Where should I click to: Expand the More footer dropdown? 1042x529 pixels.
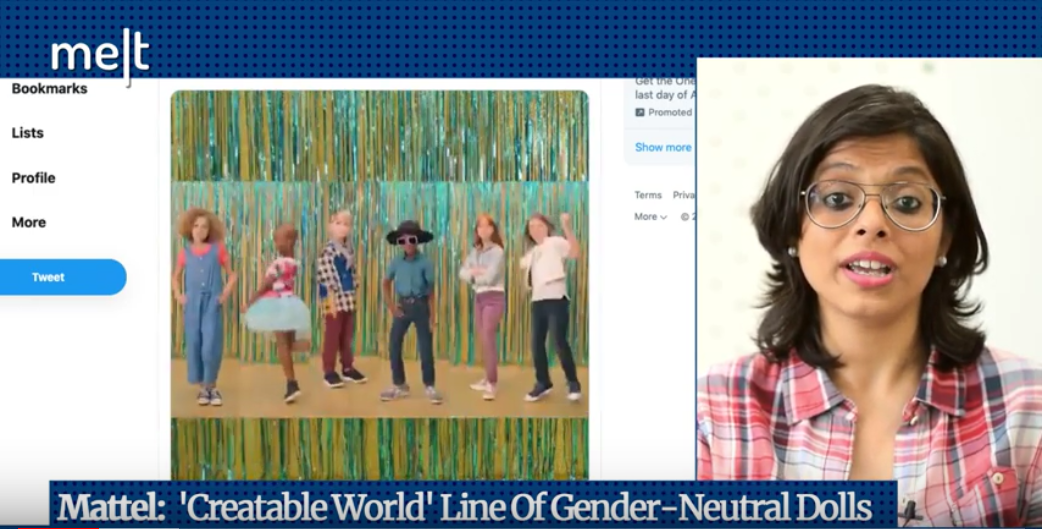click(x=651, y=217)
